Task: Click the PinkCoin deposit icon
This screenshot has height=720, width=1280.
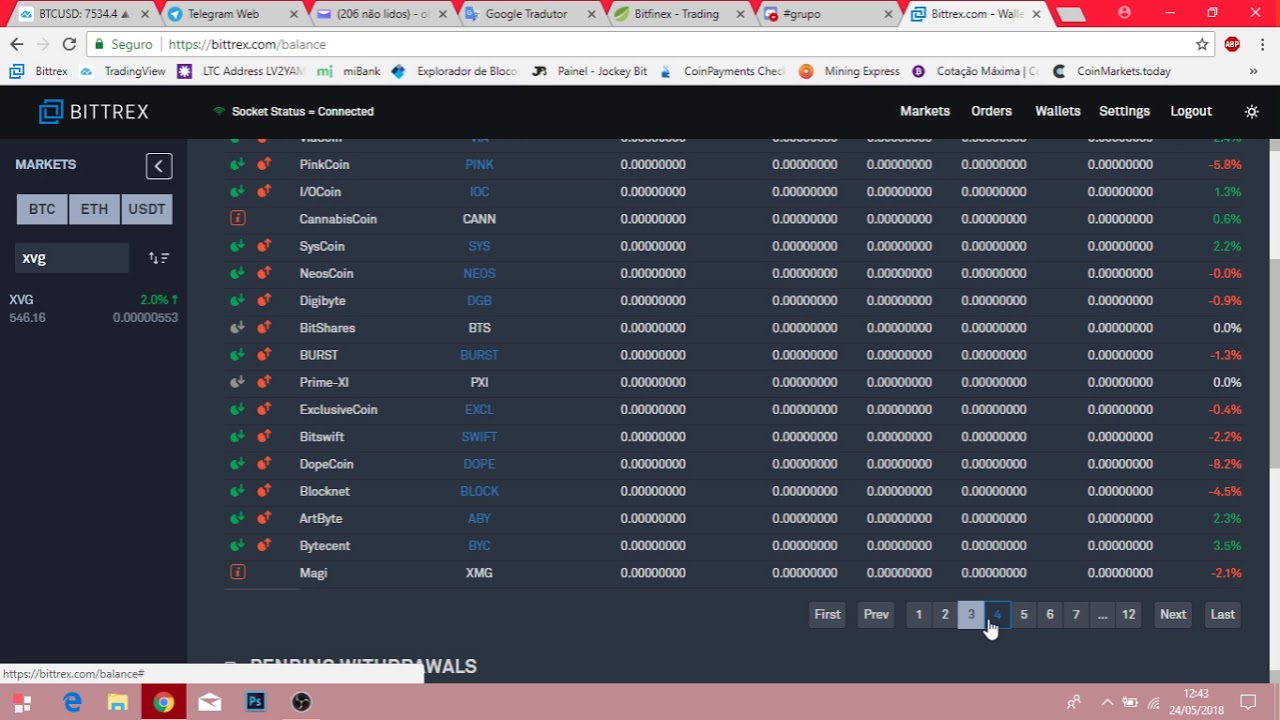Action: 237,164
